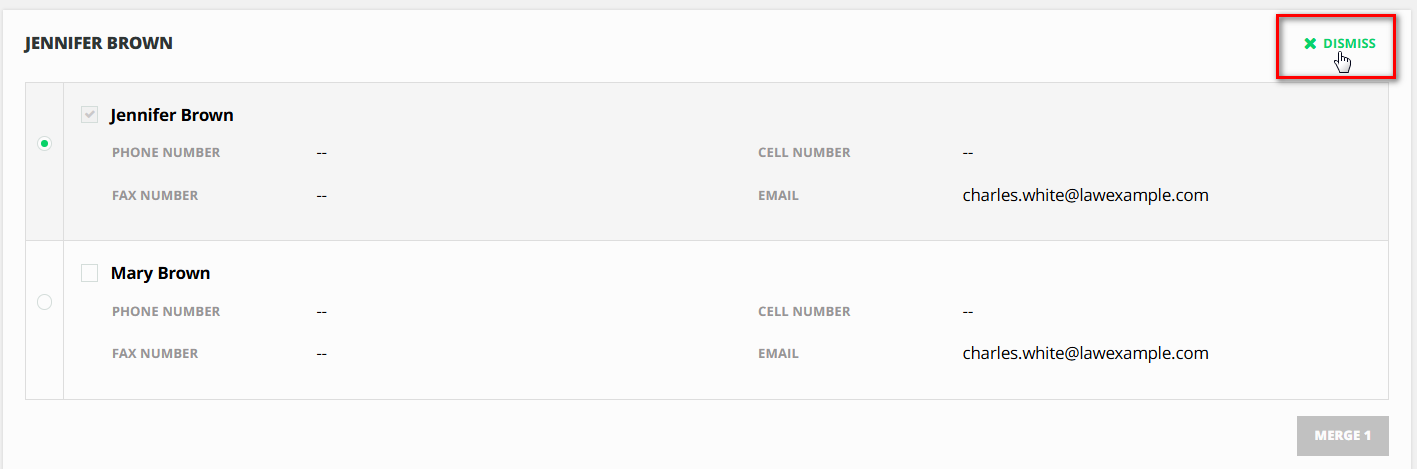This screenshot has height=469, width=1417.
Task: Select the Jennifer Brown radio button
Action: tap(44, 144)
